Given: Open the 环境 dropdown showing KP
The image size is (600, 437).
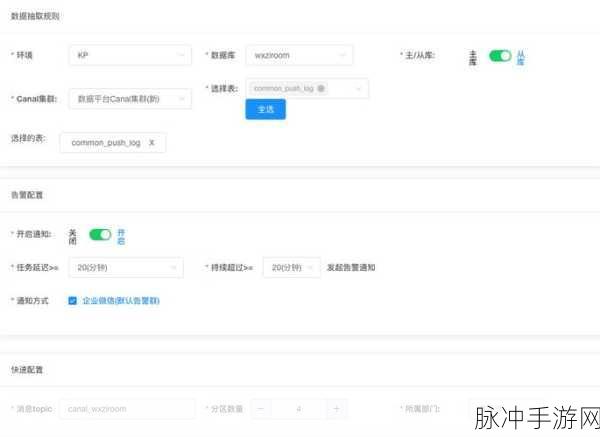Looking at the screenshot, I should click(130, 55).
